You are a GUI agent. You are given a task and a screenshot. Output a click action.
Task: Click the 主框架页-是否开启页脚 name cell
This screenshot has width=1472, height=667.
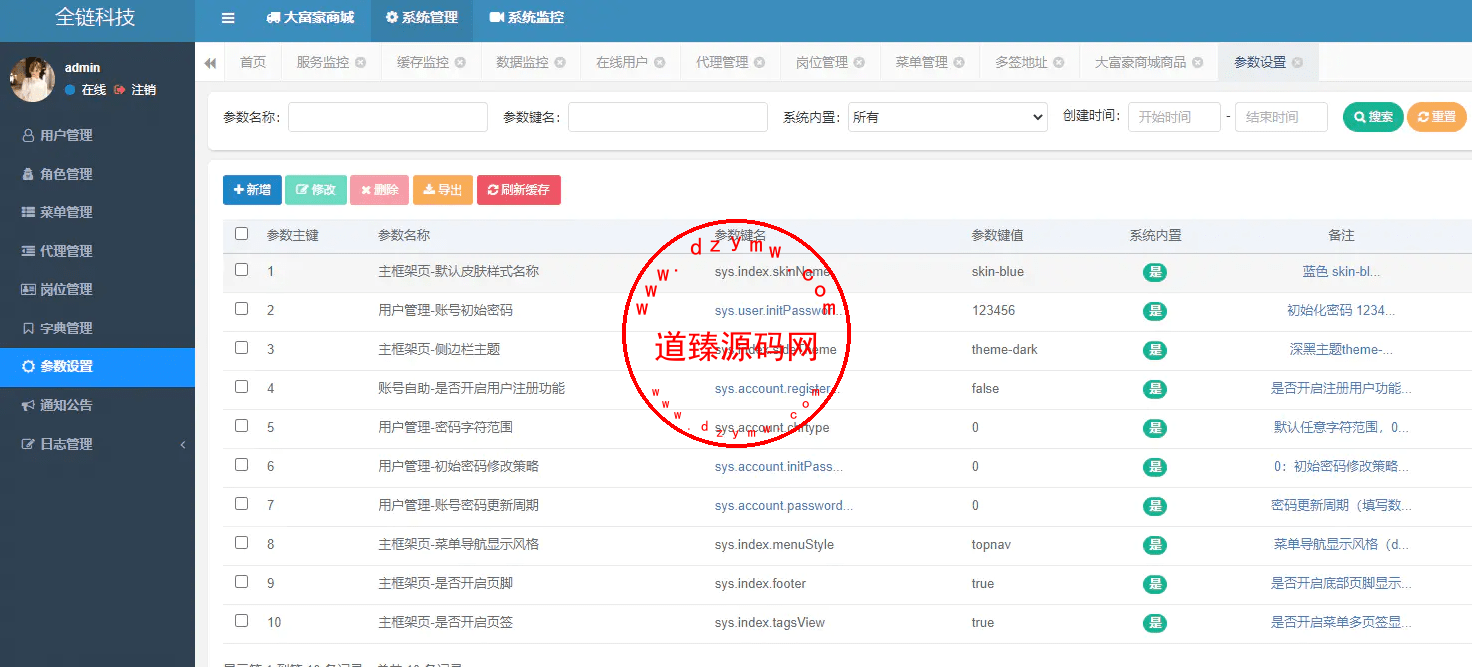tap(445, 584)
